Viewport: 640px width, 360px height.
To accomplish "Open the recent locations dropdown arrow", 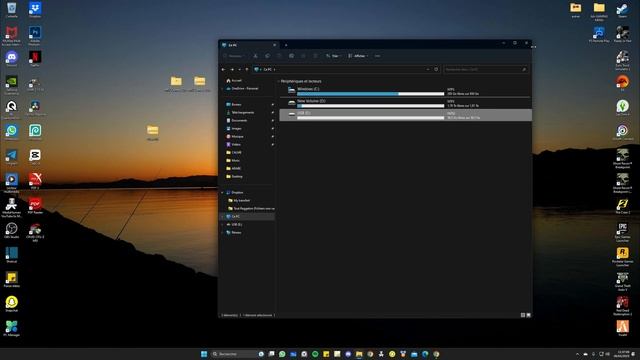I will click(239, 69).
